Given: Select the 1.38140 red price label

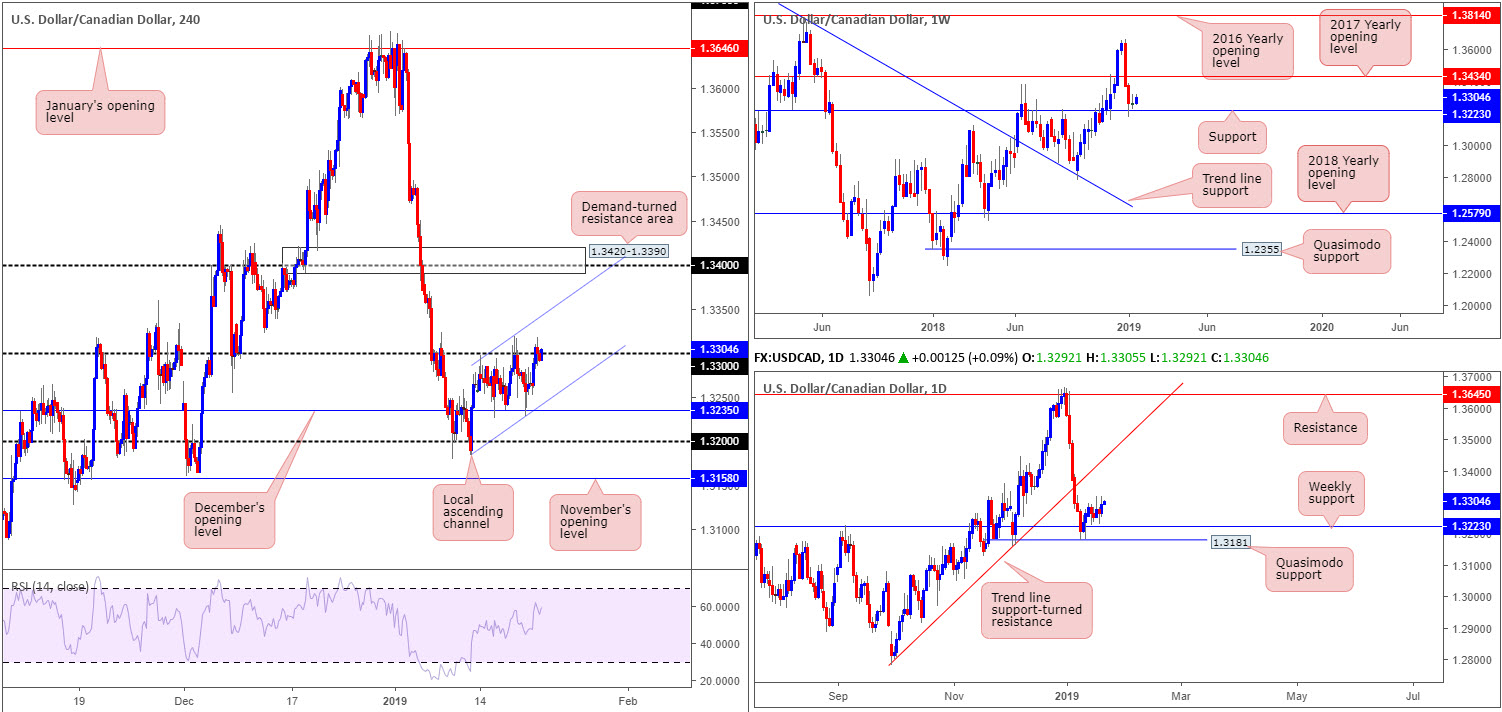Looking at the screenshot, I should click(x=1471, y=17).
